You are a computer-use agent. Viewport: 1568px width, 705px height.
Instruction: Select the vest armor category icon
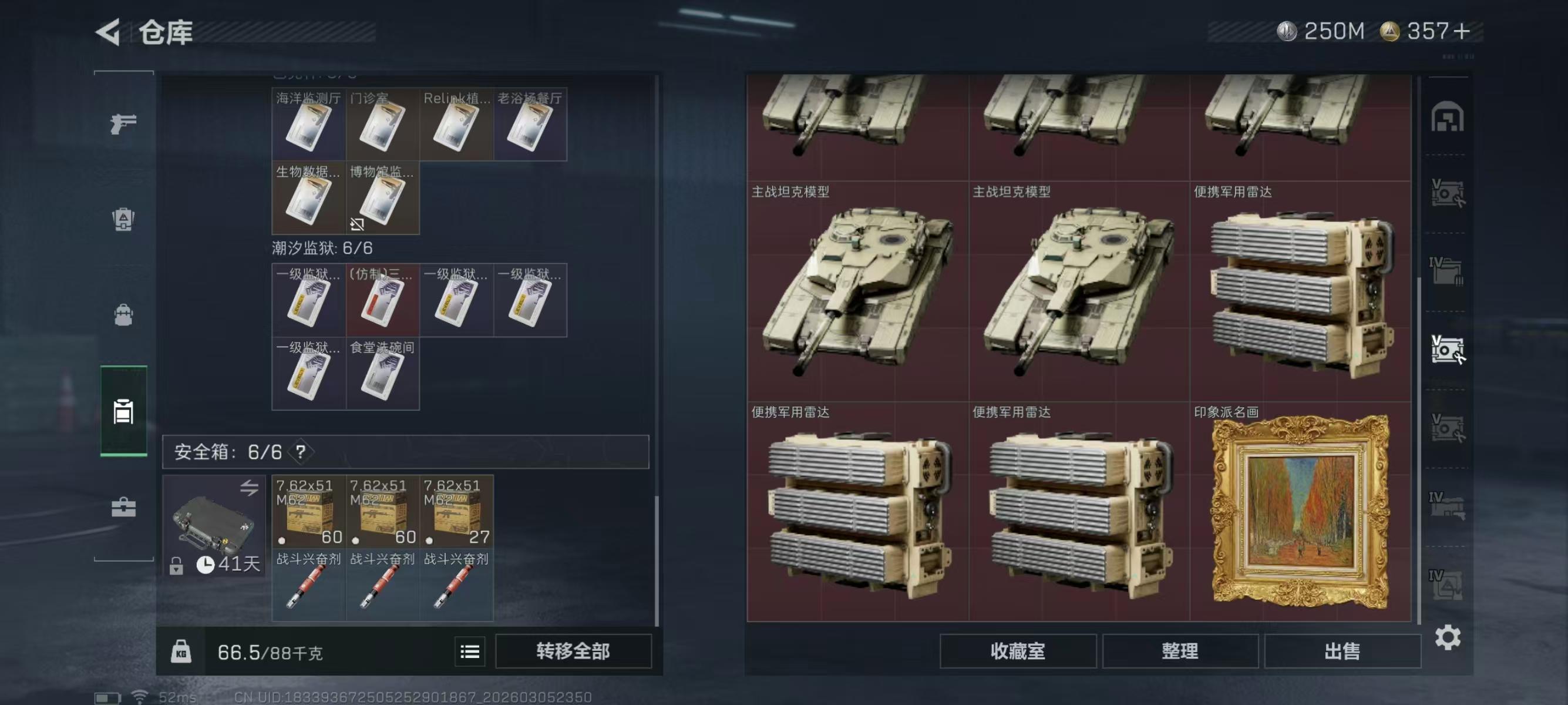[123, 219]
